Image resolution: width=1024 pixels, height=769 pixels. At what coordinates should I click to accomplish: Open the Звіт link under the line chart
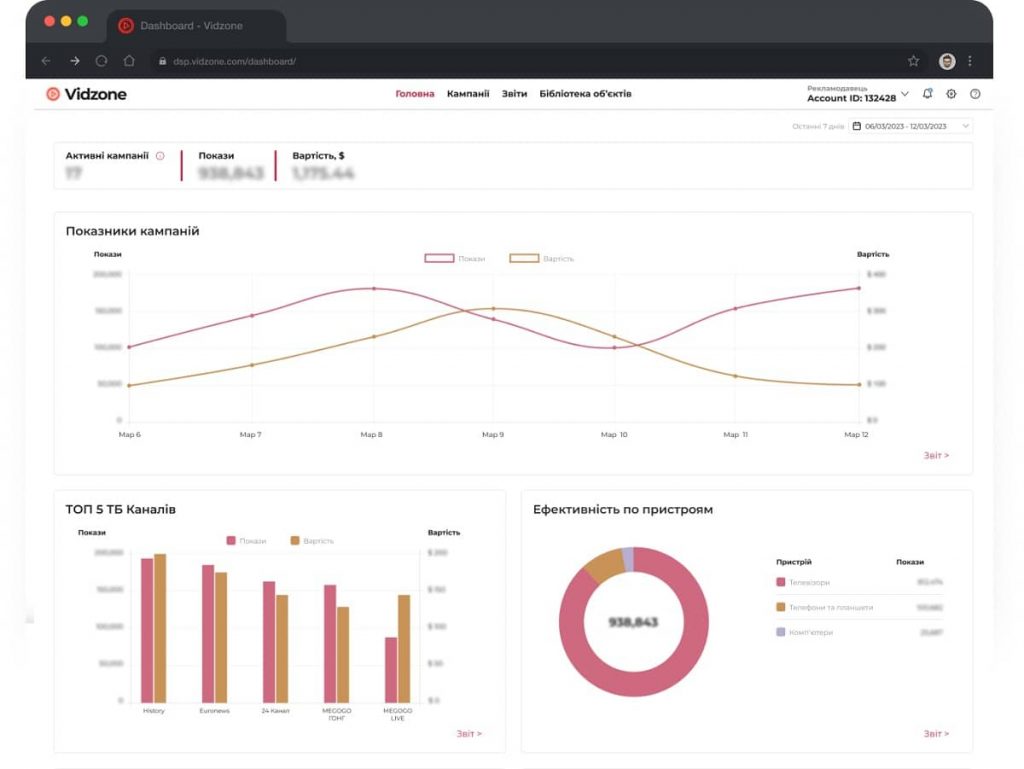[936, 455]
